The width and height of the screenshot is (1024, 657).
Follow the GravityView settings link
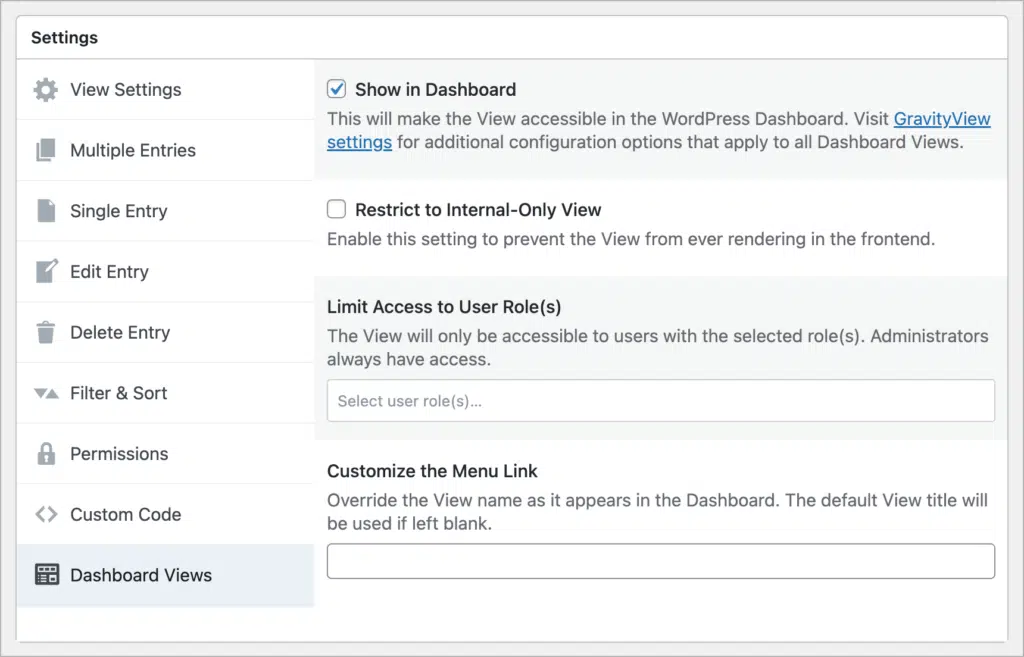942,119
